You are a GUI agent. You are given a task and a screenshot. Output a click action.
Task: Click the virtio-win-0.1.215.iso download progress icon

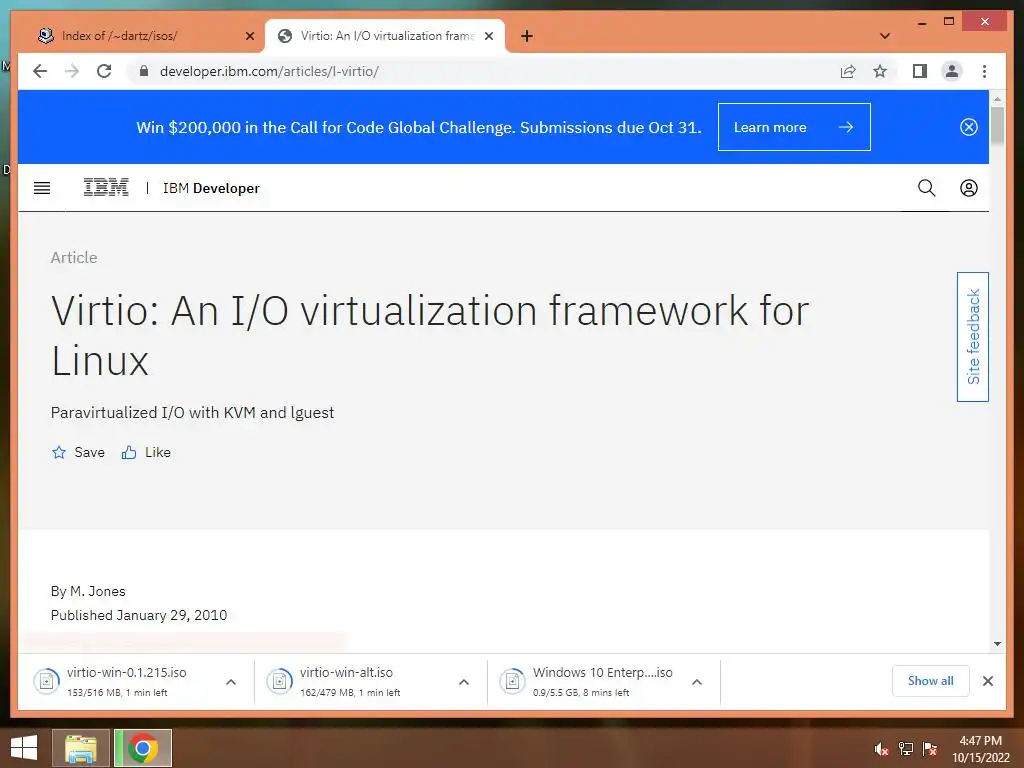(46, 681)
